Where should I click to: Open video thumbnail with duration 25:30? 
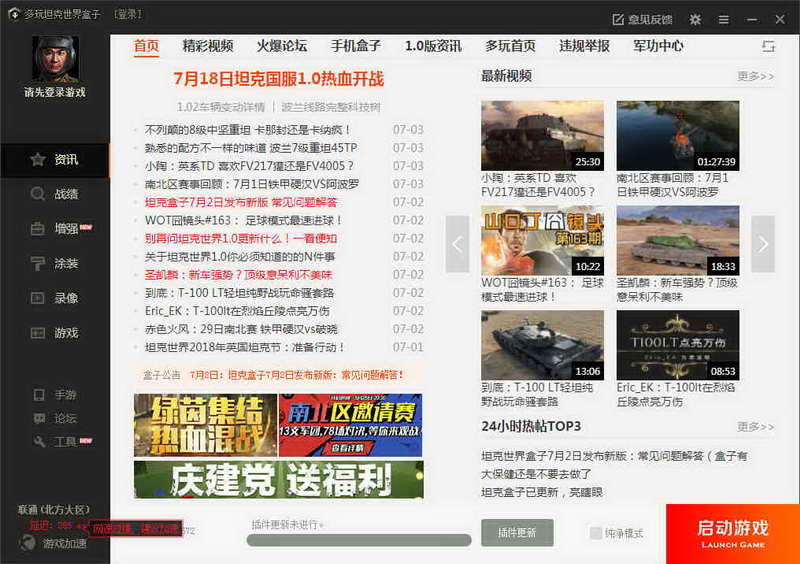[542, 136]
